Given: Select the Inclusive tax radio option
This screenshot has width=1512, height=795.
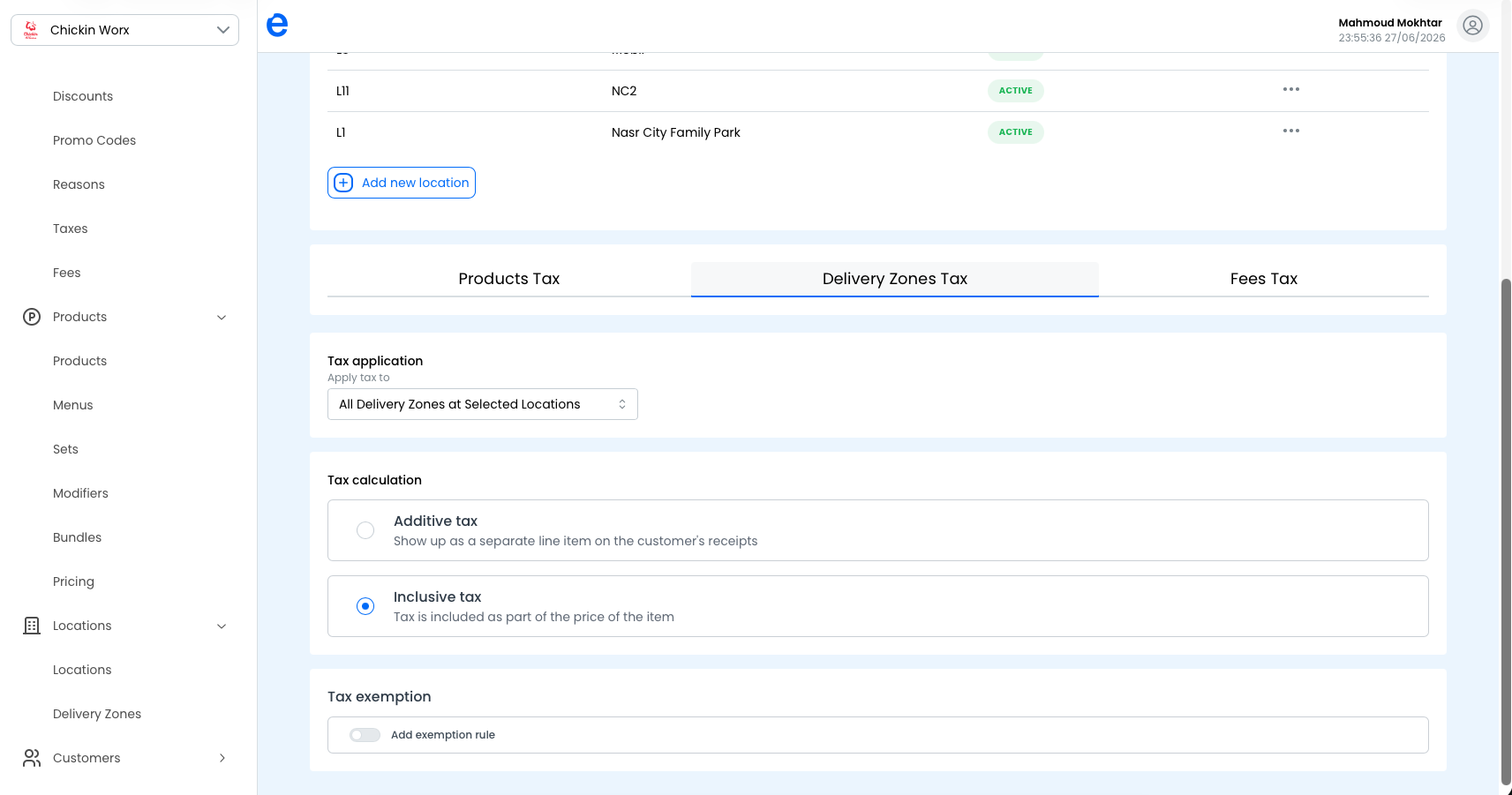Looking at the screenshot, I should pyautogui.click(x=365, y=606).
